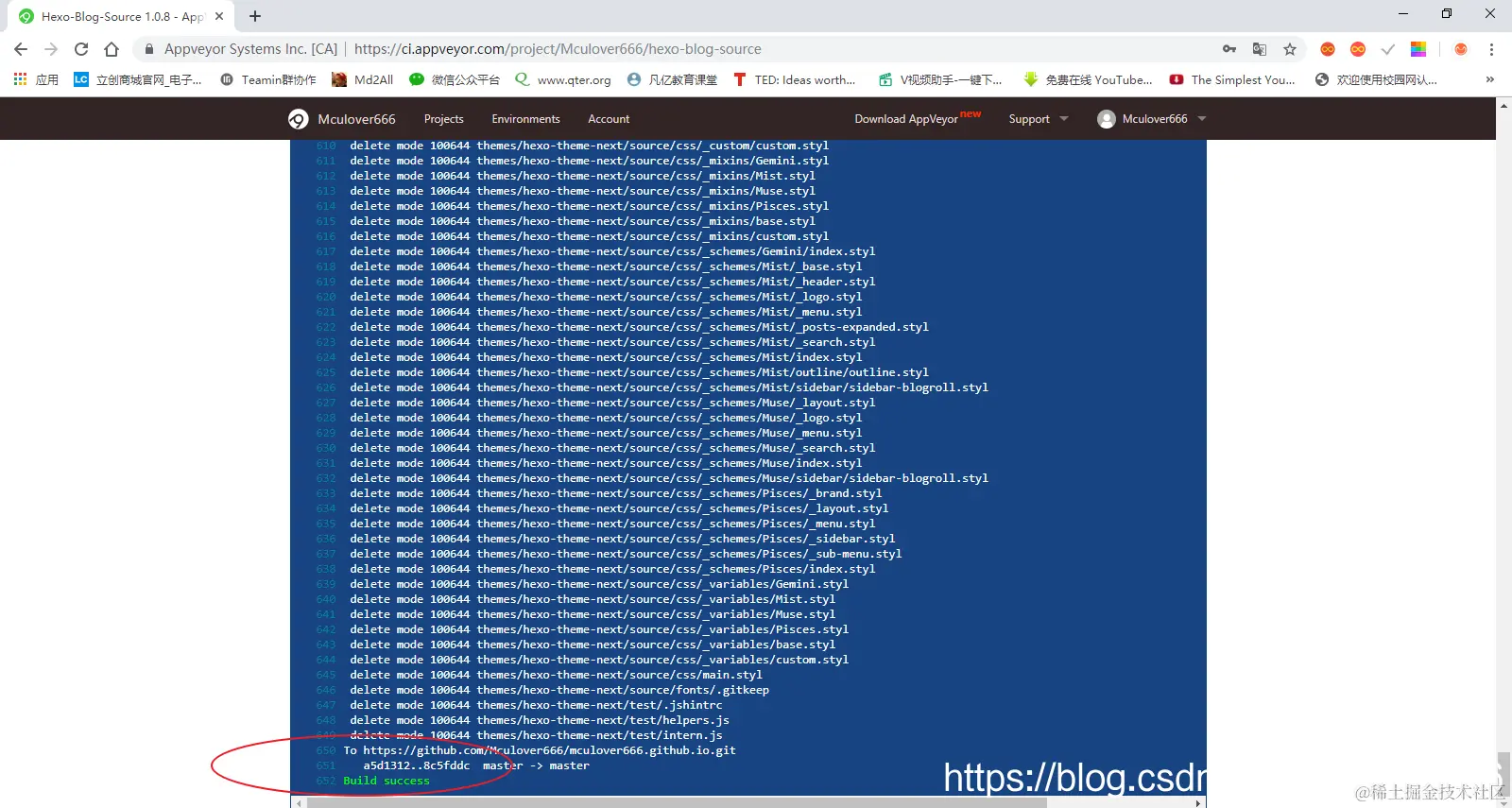Open the saved passwords key icon
This screenshot has width=1512, height=808.
pyautogui.click(x=1229, y=49)
